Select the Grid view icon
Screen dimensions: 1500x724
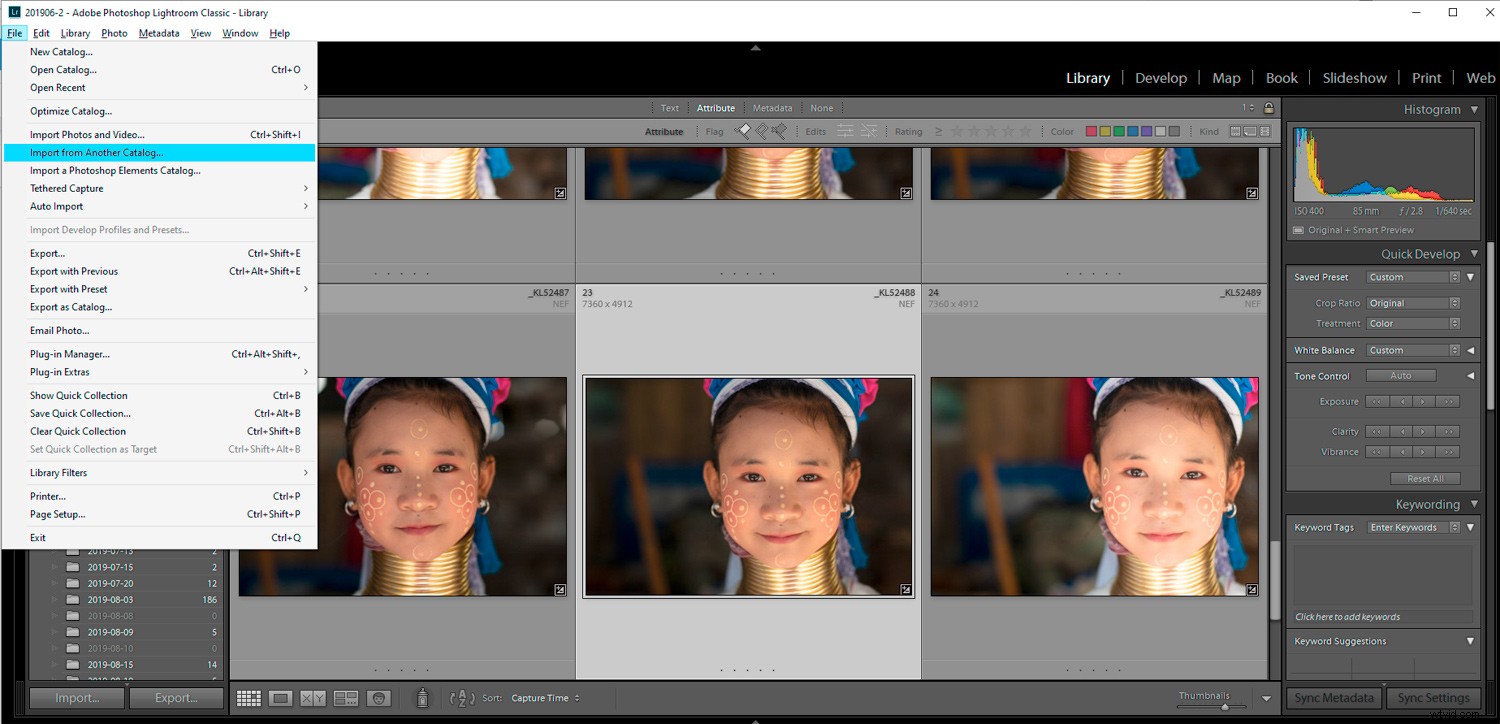tap(249, 697)
